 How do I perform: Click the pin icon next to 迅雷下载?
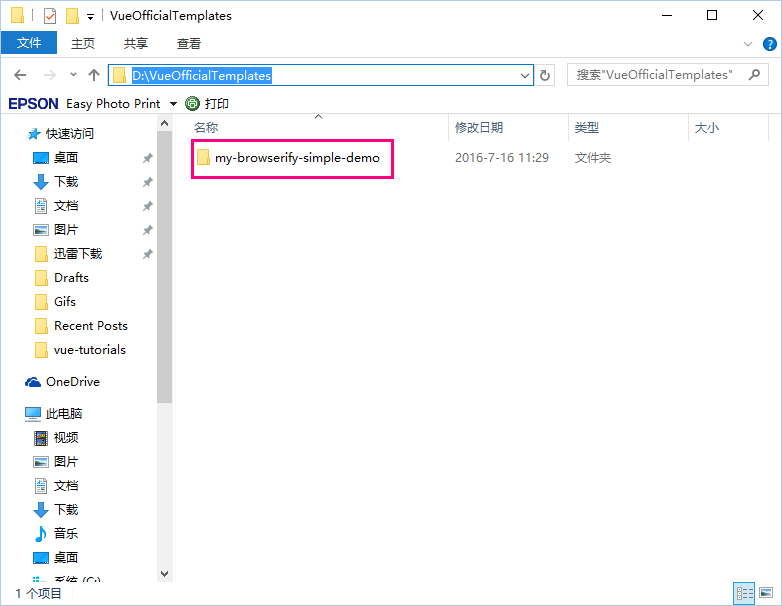147,254
